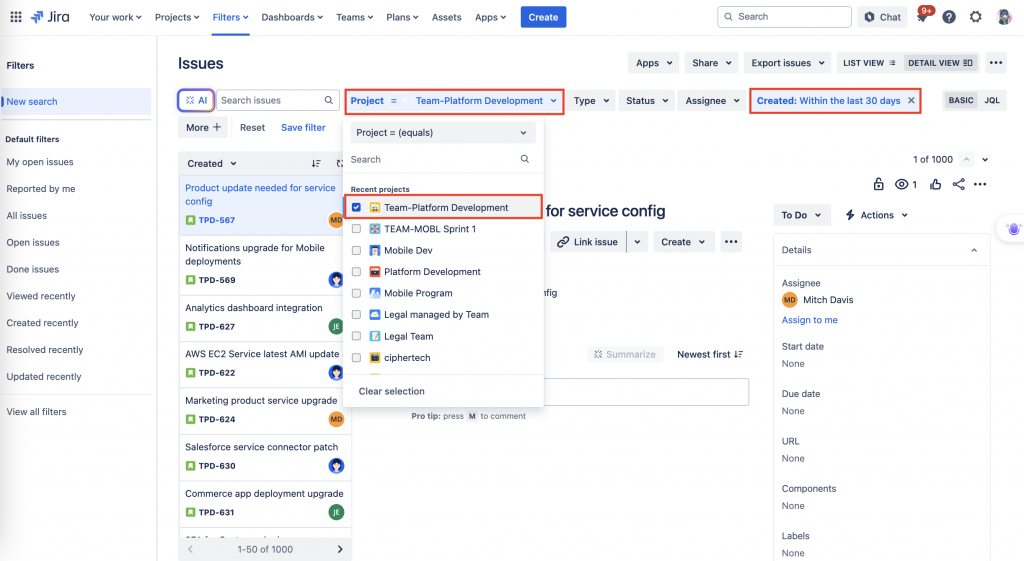Image resolution: width=1024 pixels, height=561 pixels.
Task: Click the share icon on the issue
Action: (958, 184)
